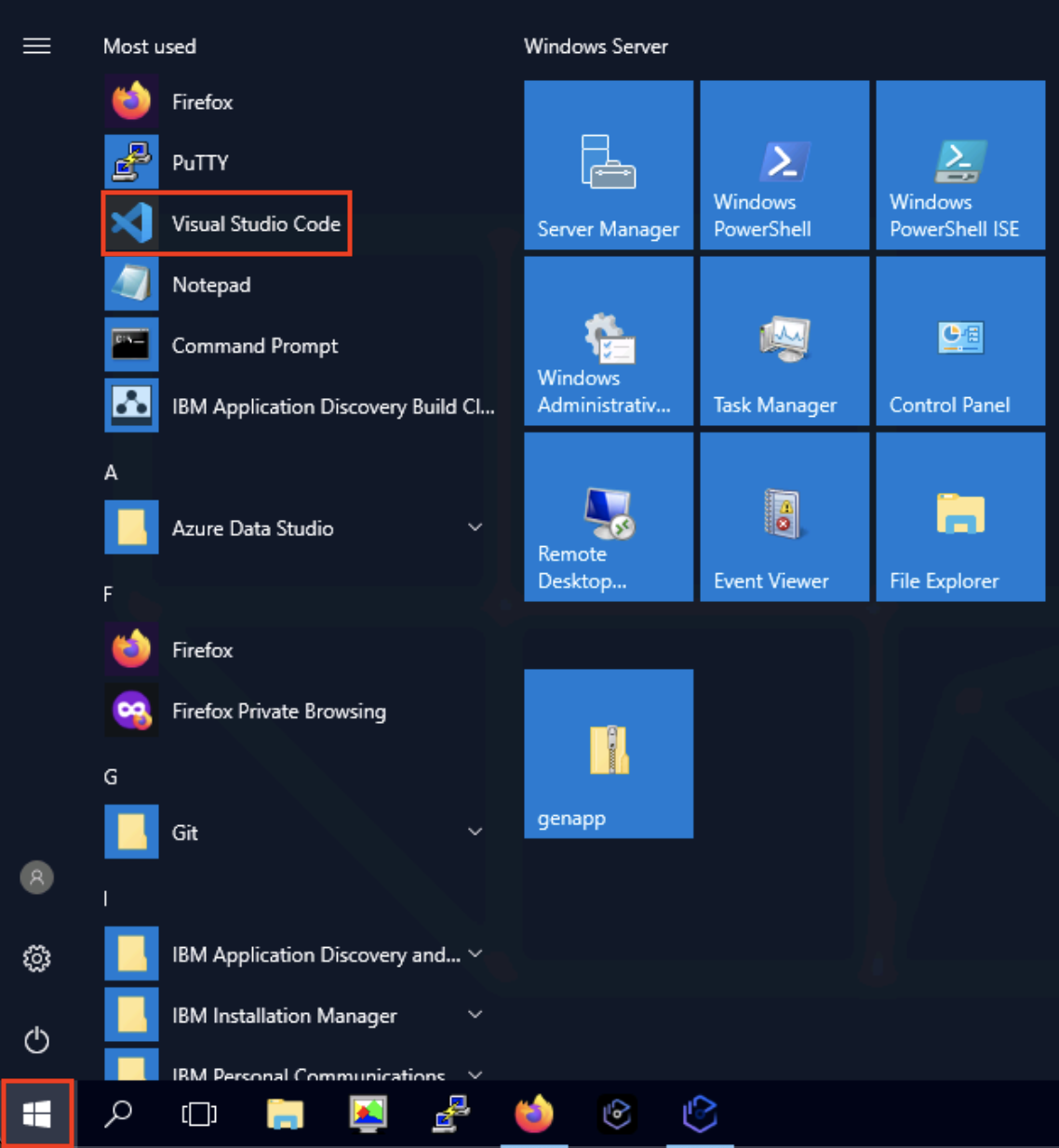Image resolution: width=1059 pixels, height=1148 pixels.
Task: Click the Windows Server group title
Action: coord(596,46)
